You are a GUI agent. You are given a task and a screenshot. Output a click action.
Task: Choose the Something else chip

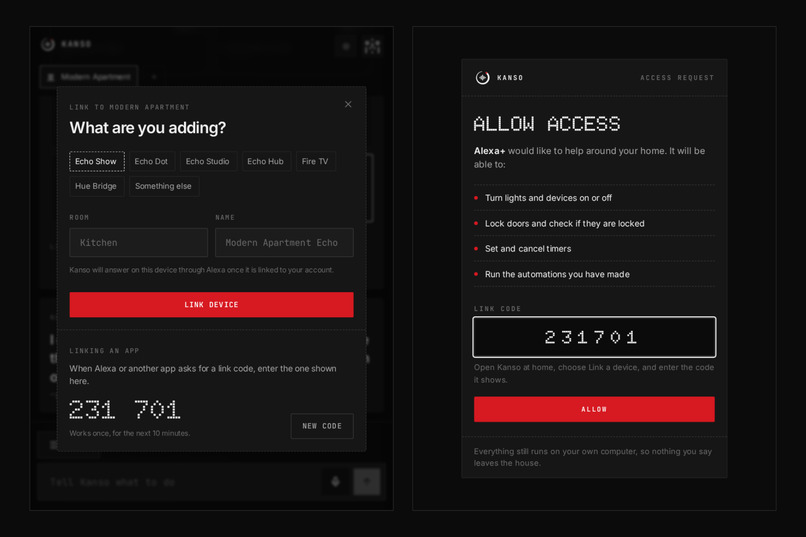pos(163,186)
